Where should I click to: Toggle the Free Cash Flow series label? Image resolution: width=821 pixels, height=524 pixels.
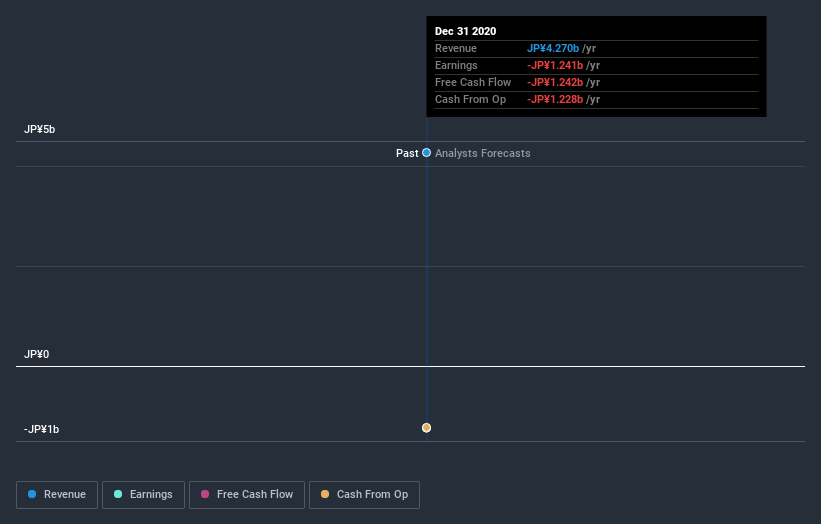coord(255,494)
